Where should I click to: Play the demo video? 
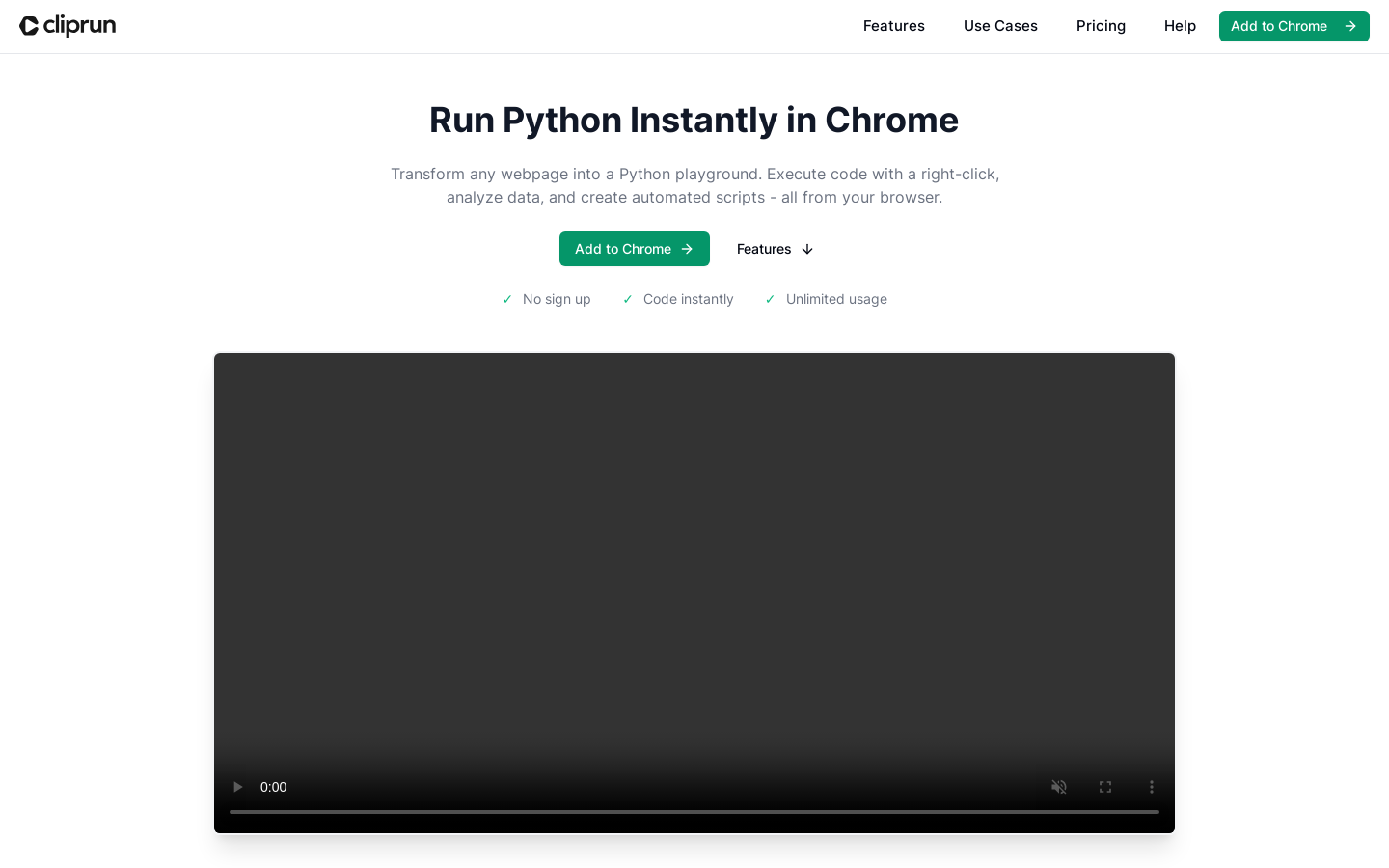pyautogui.click(x=237, y=787)
